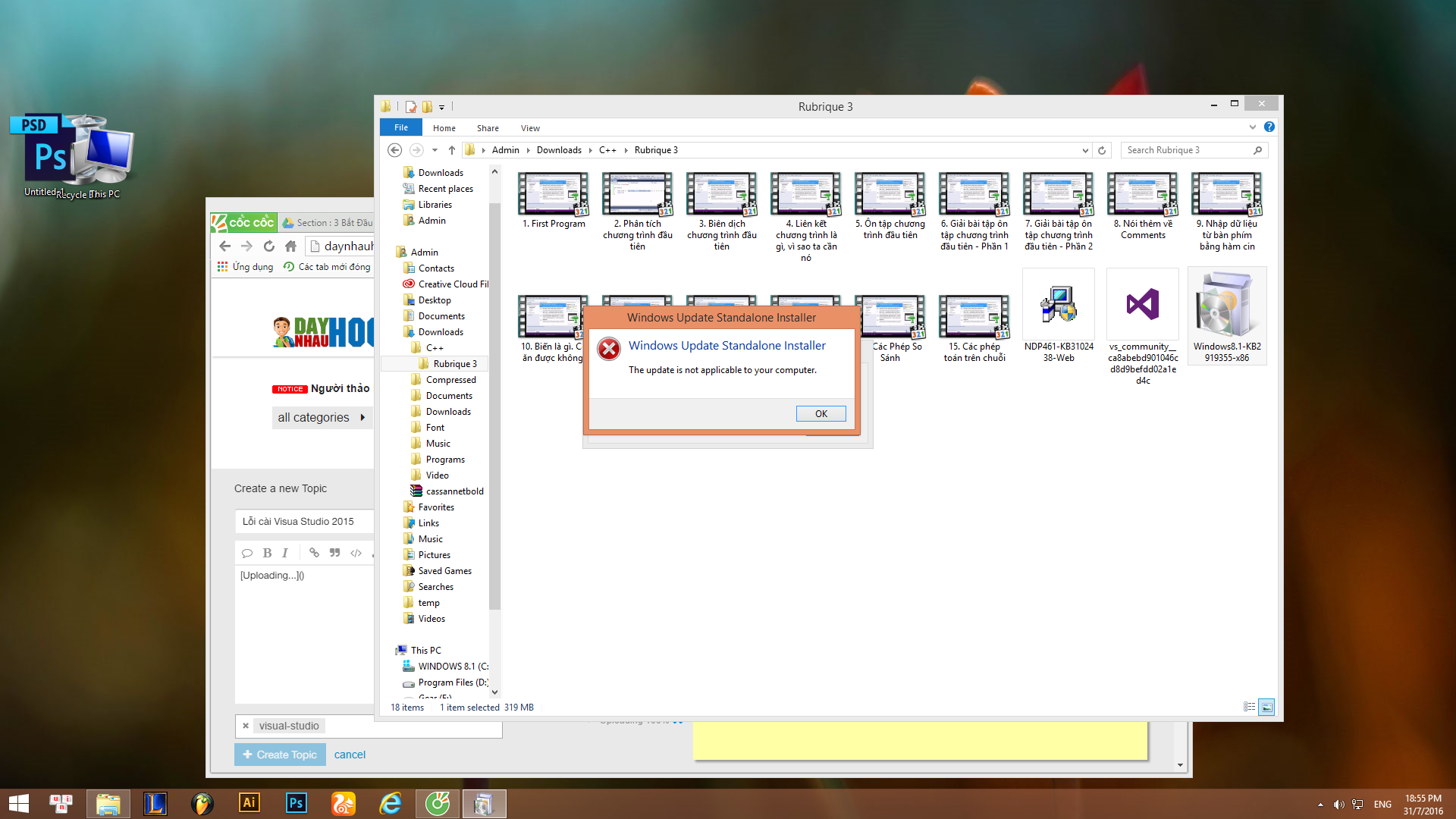1456x819 pixels.
Task: Click ENG language indicator in tray
Action: [1382, 805]
